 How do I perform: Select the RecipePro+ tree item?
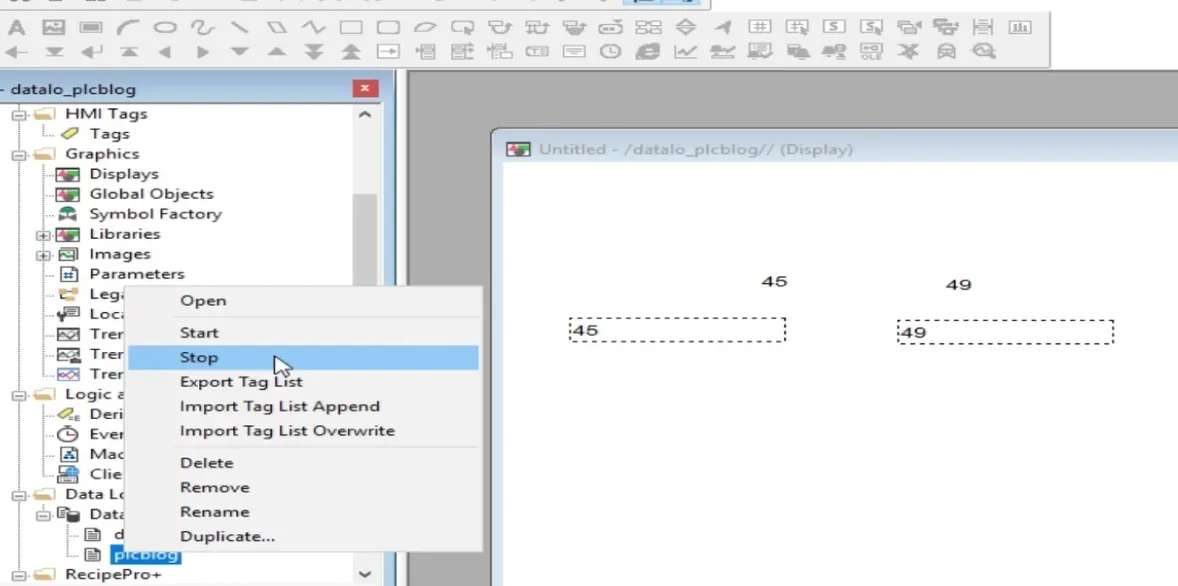[113, 575]
